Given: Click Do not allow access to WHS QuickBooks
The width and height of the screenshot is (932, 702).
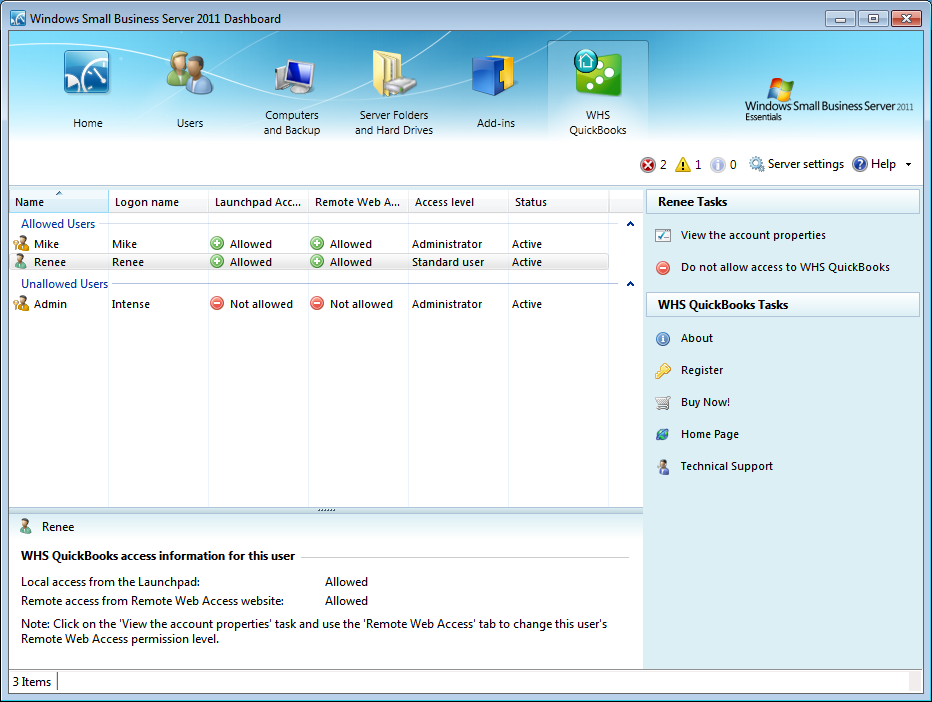Looking at the screenshot, I should pyautogui.click(x=784, y=268).
